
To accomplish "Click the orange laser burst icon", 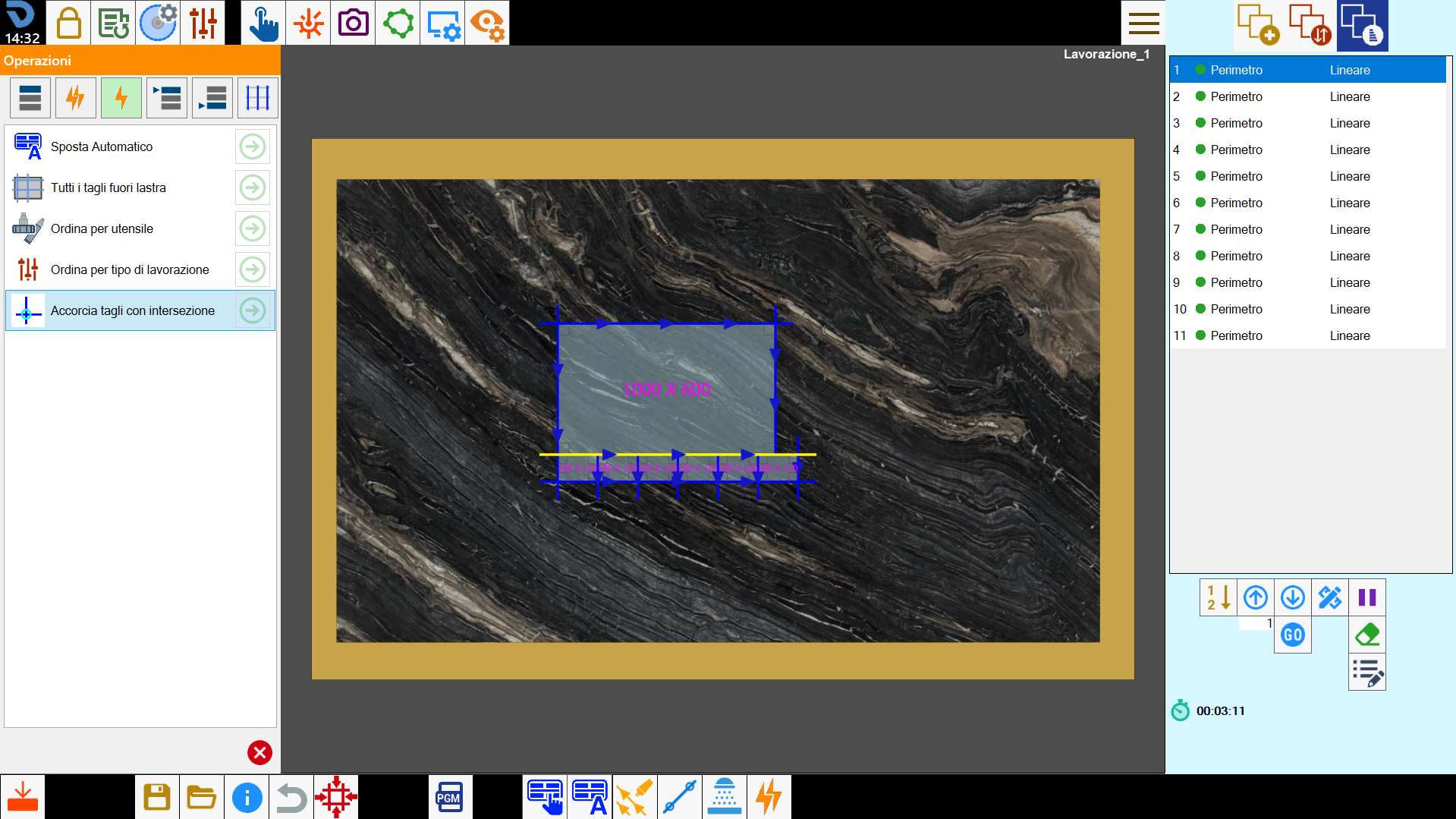I will coord(308,23).
